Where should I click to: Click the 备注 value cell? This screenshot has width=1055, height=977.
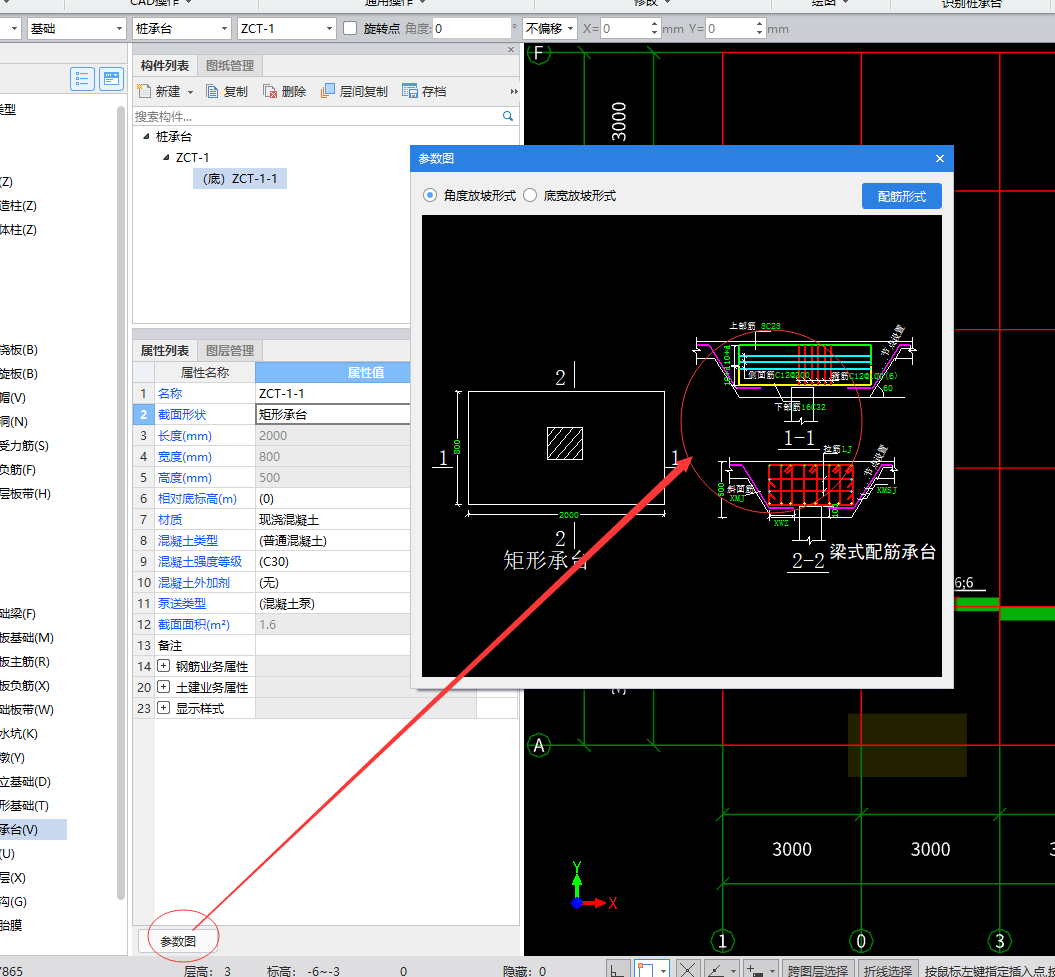tap(333, 645)
